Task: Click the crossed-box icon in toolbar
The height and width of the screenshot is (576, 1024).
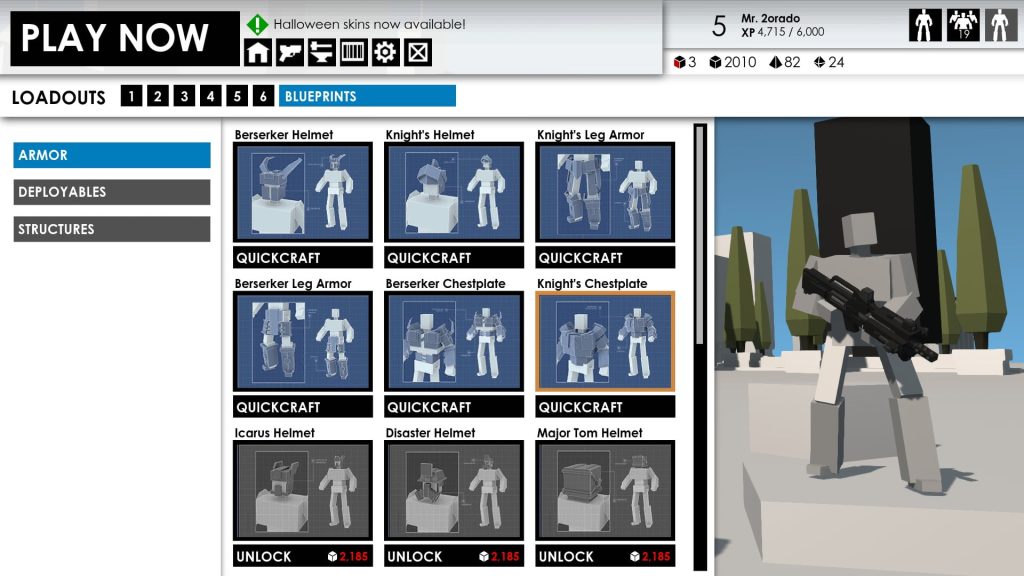Action: [418, 52]
